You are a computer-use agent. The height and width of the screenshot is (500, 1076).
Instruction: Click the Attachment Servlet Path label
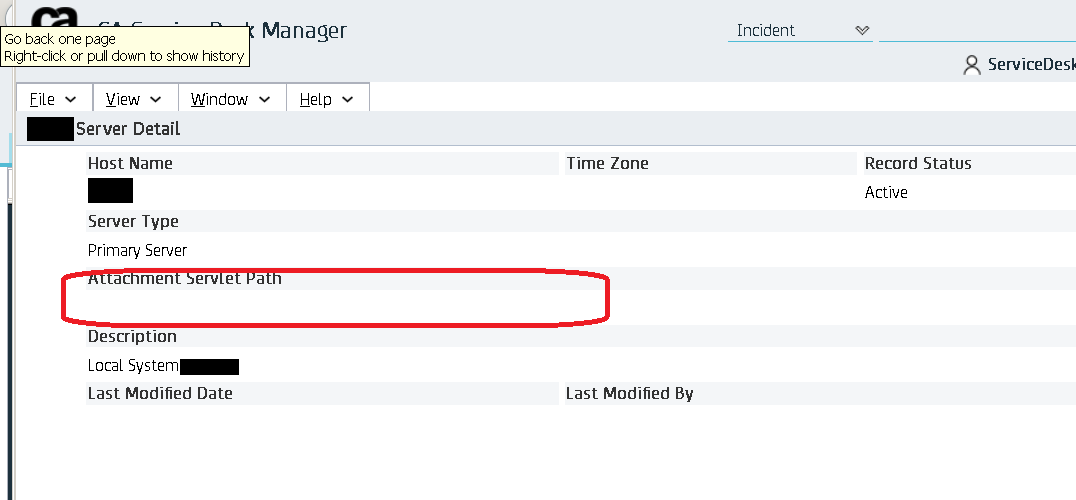pyautogui.click(x=185, y=279)
